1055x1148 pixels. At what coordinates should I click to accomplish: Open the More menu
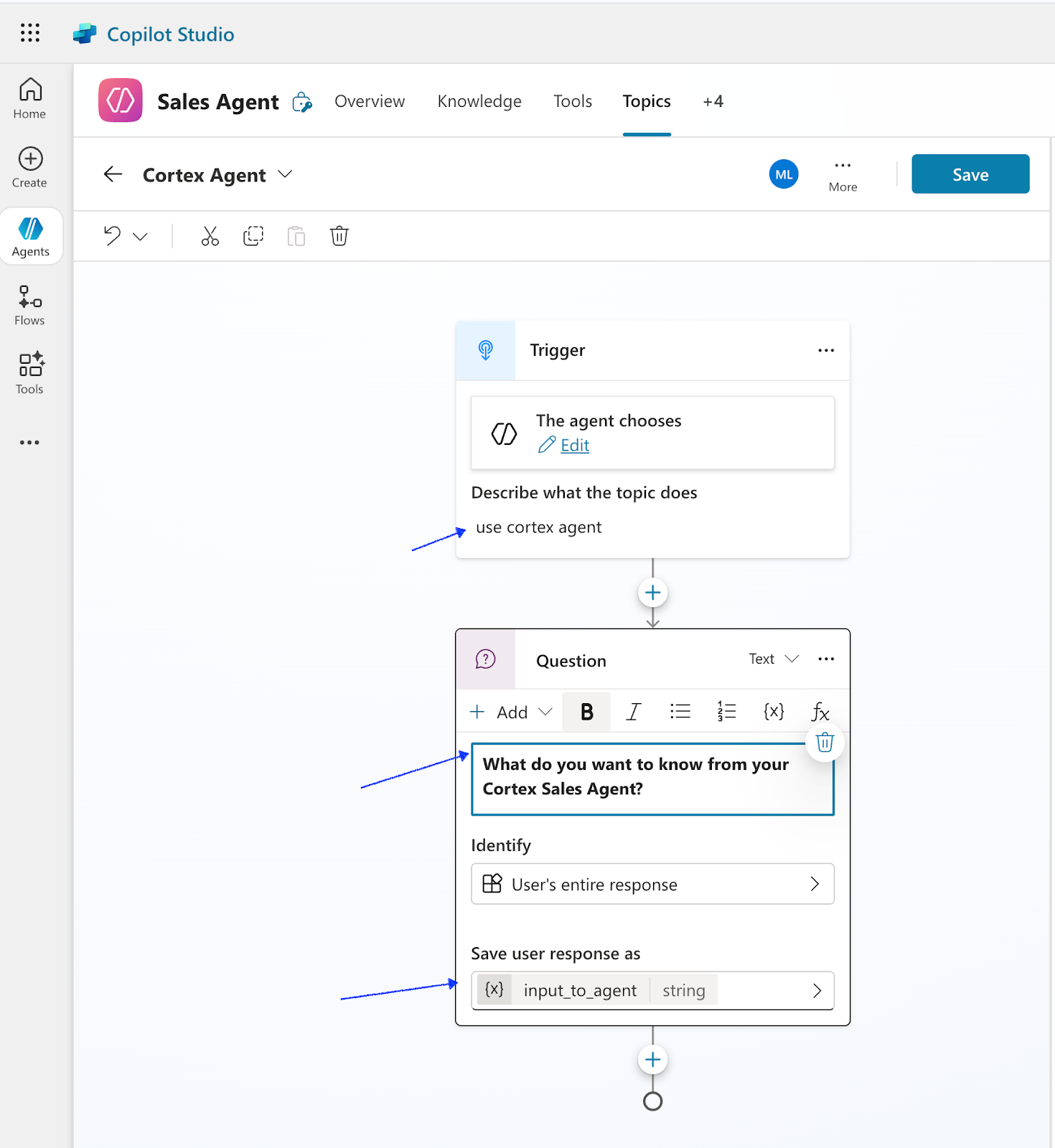click(843, 176)
